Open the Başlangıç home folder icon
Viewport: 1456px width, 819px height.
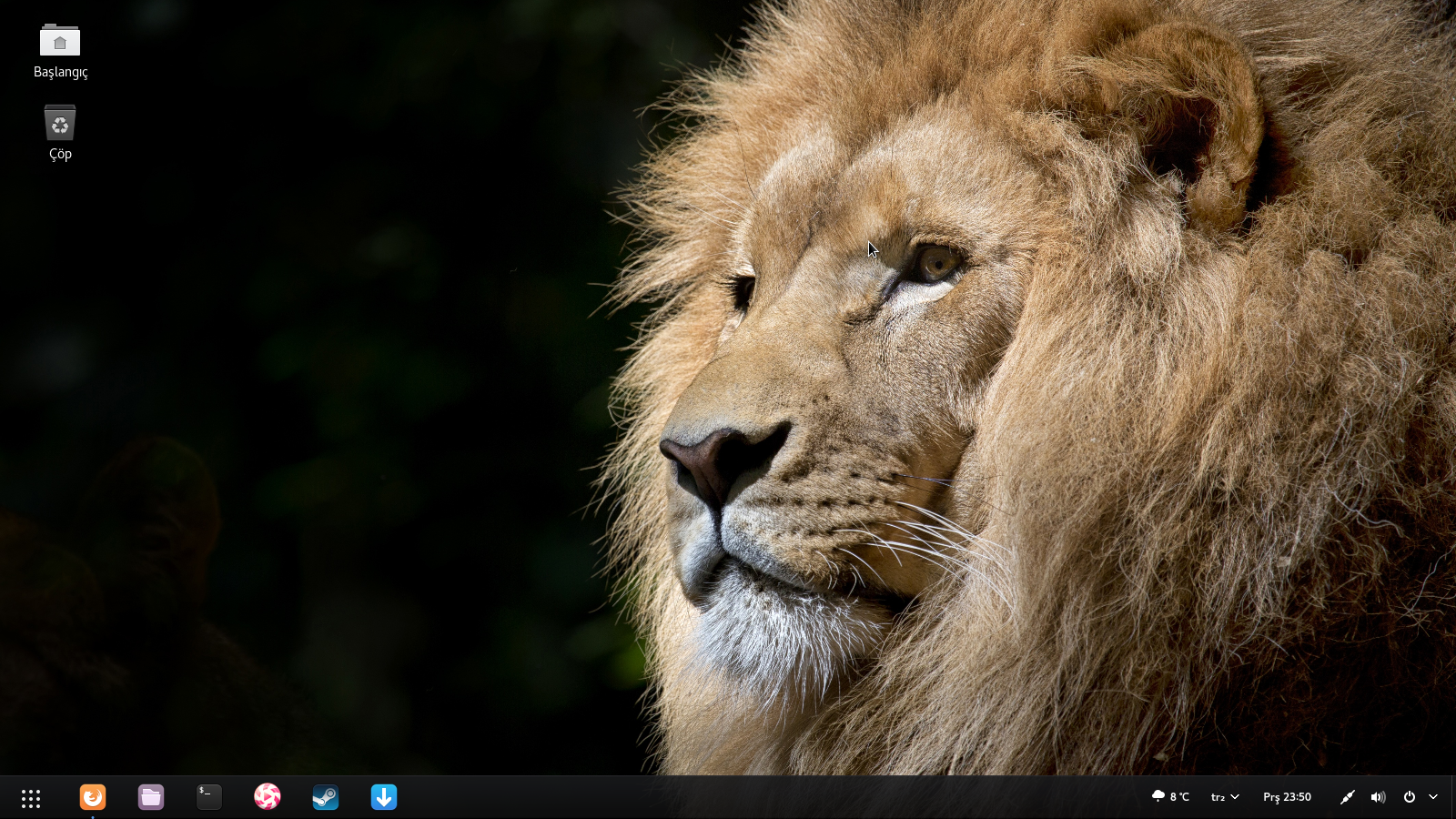[x=60, y=41]
